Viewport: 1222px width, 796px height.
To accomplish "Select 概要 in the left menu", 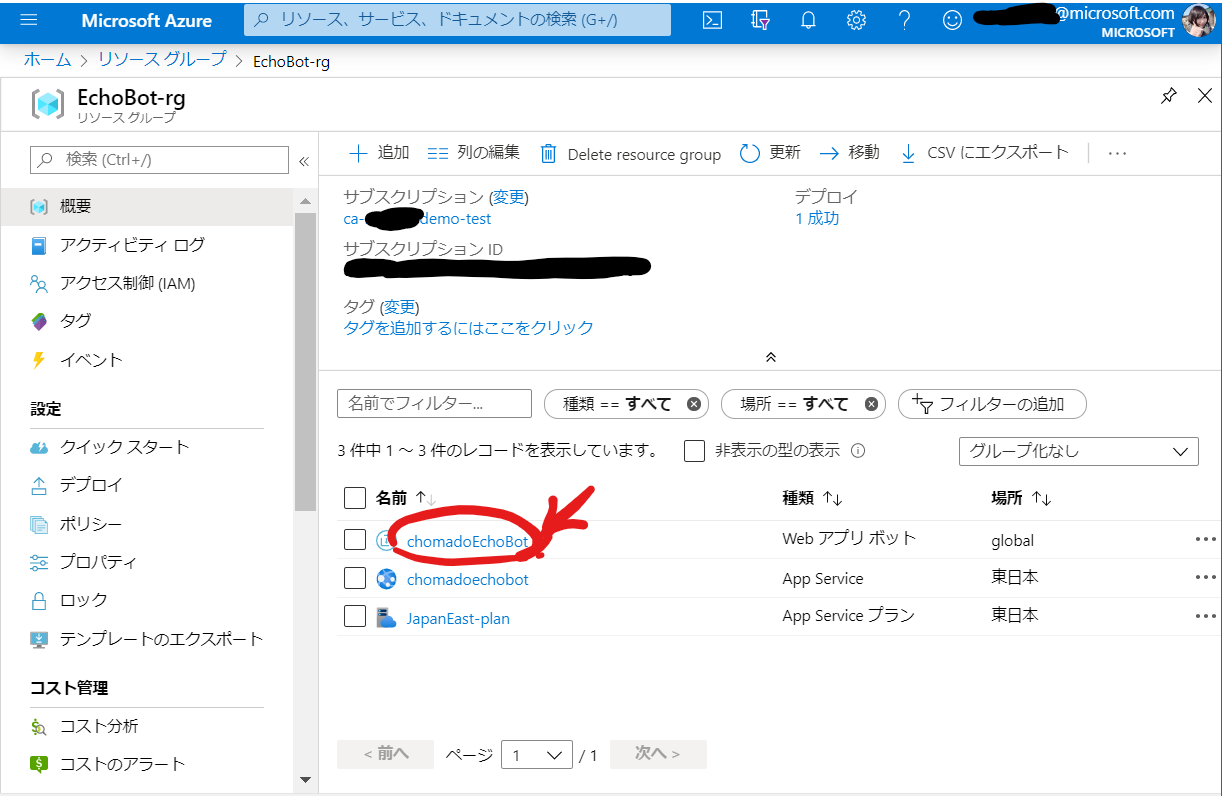I will click(x=147, y=206).
